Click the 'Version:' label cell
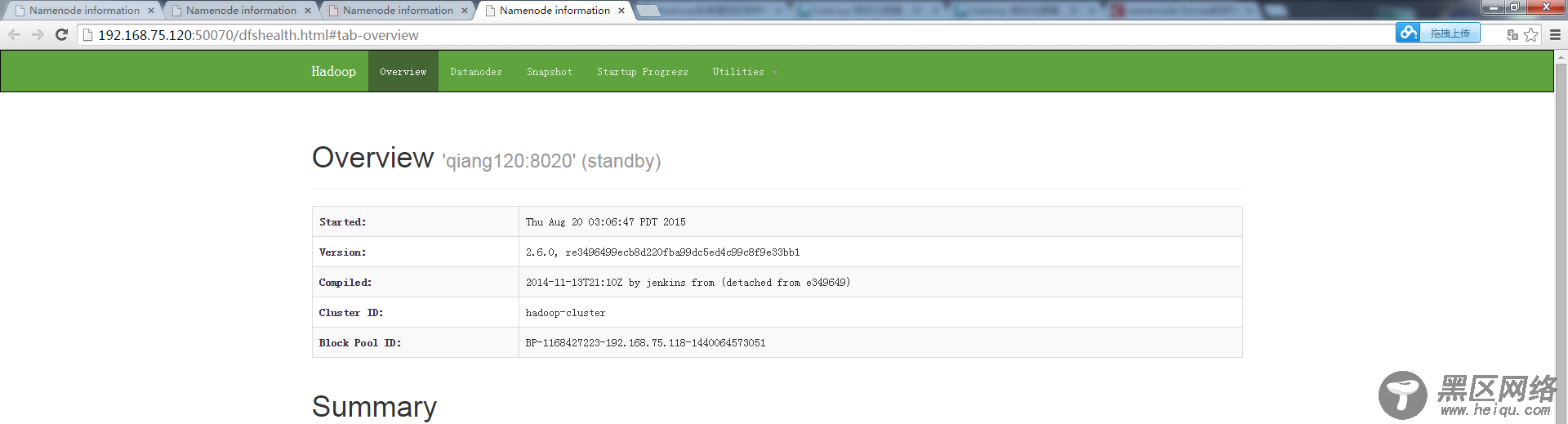Viewport: 1568px width, 424px height. click(x=416, y=252)
